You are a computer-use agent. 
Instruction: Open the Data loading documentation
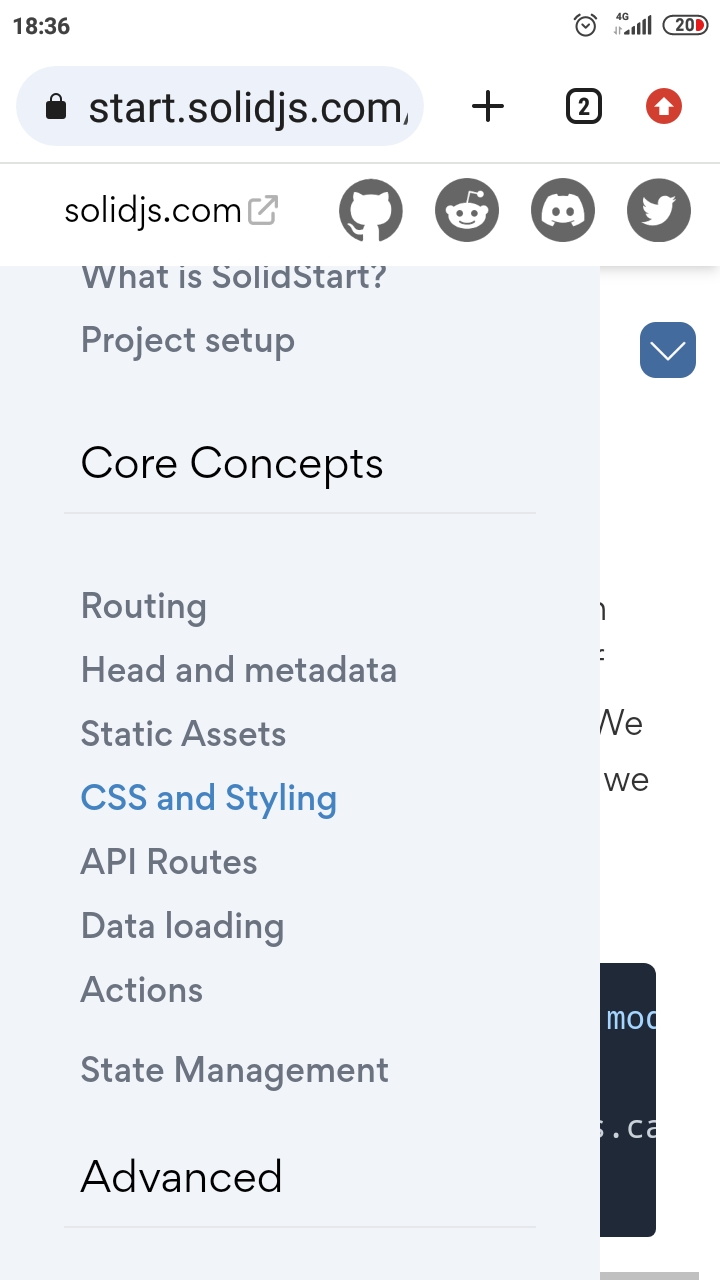click(x=182, y=925)
